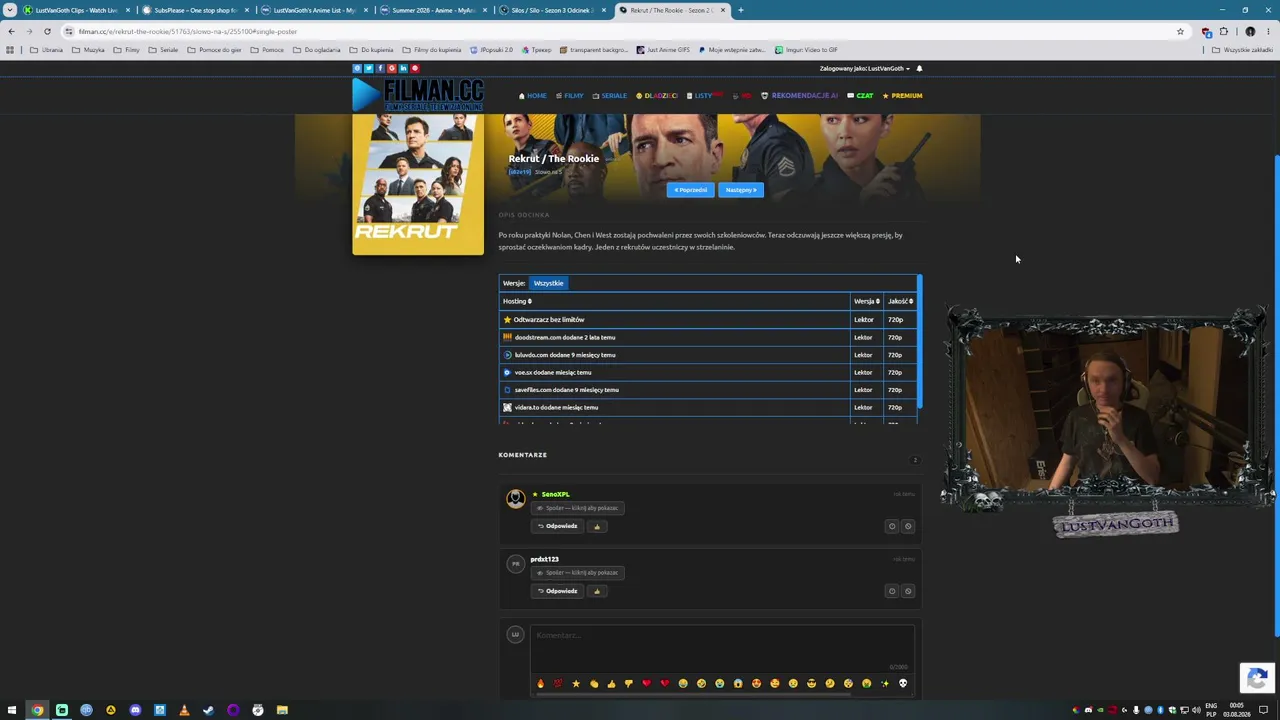1280x720 pixels.
Task: Insert the fire emoji into comment
Action: [x=540, y=683]
